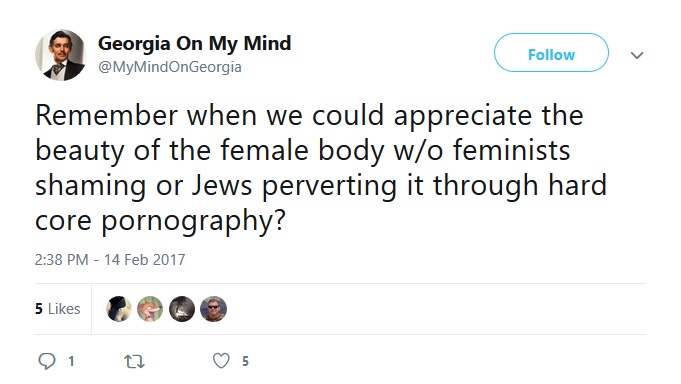Click the like count 5 beside the heart
Viewport: 681px width, 384px height.
click(245, 361)
